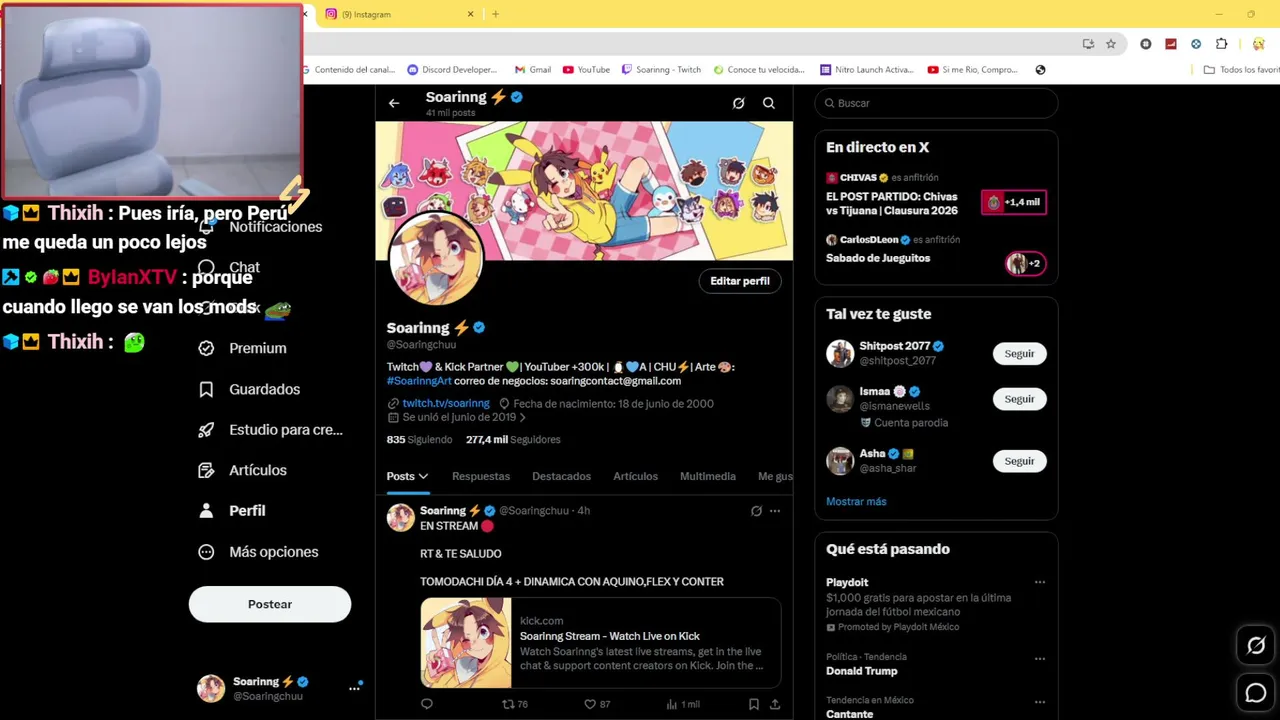The image size is (1280, 720).
Task: Click the Buscar search field
Action: pos(936,103)
